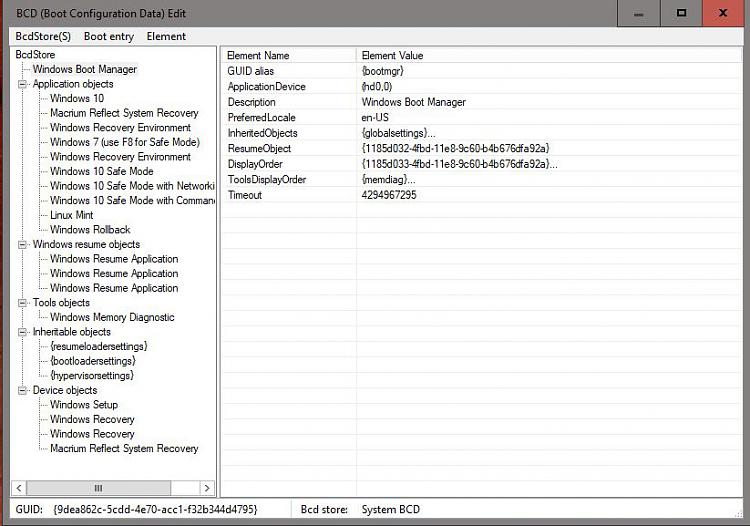Click the tree horizontal scrollbar thumb
The height and width of the screenshot is (526, 750).
[x=98, y=488]
